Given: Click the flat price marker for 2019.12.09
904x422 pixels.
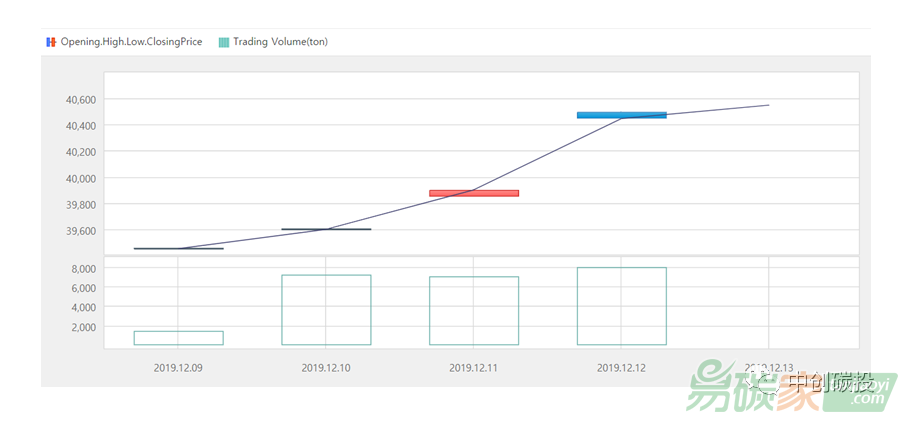Looking at the screenshot, I should point(178,248).
